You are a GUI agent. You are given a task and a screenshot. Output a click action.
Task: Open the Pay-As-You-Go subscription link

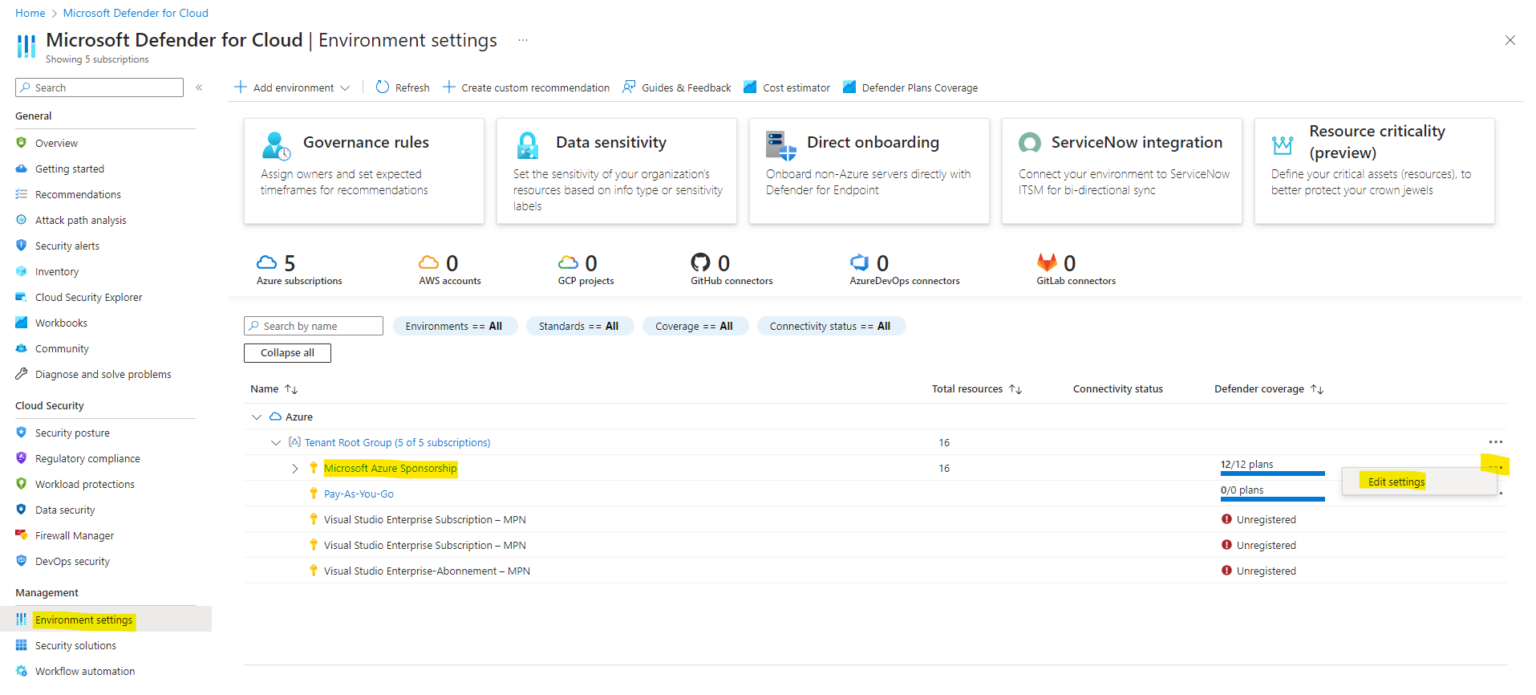coord(358,493)
